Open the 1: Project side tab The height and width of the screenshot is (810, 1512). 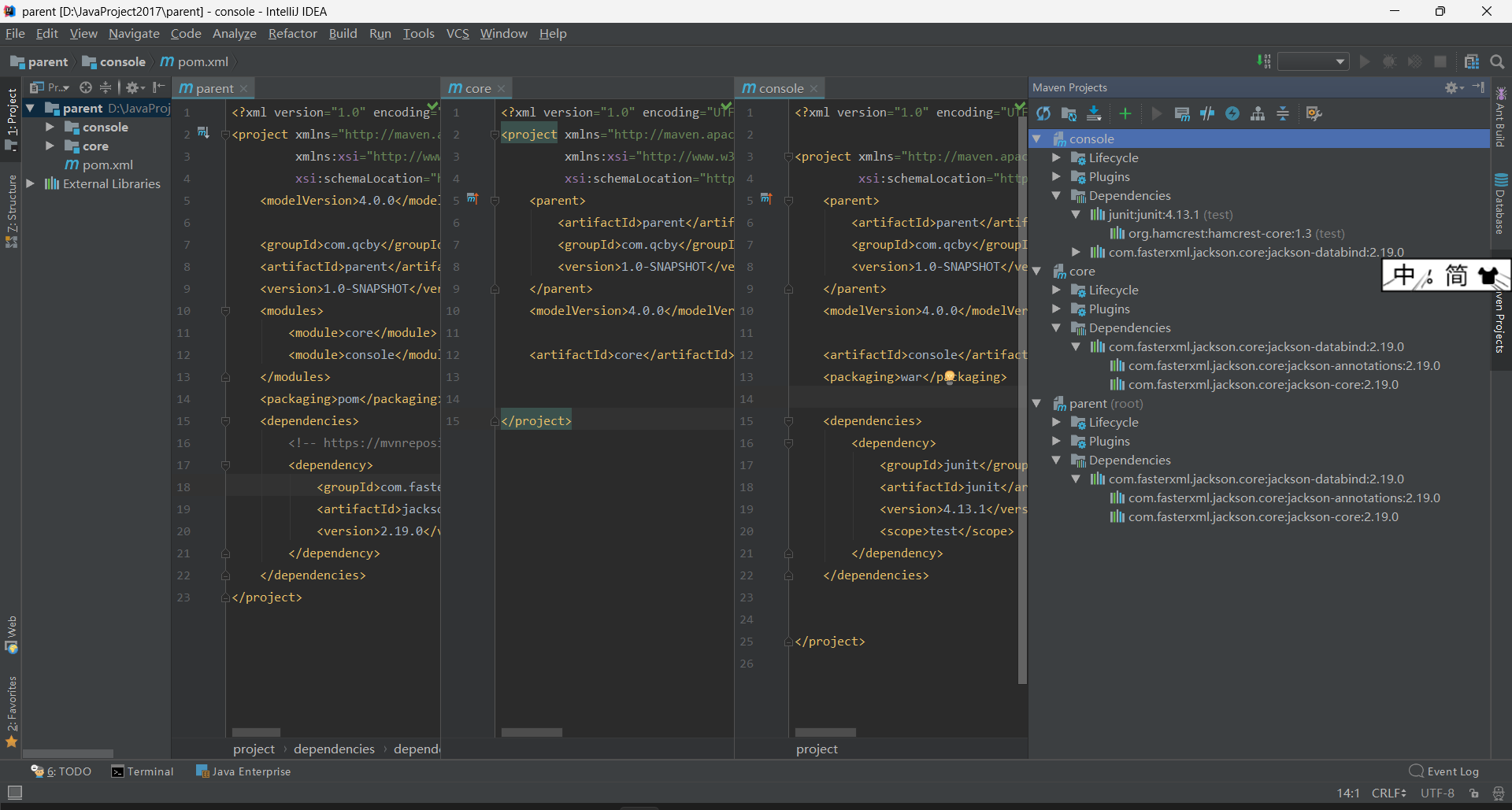pyautogui.click(x=11, y=120)
